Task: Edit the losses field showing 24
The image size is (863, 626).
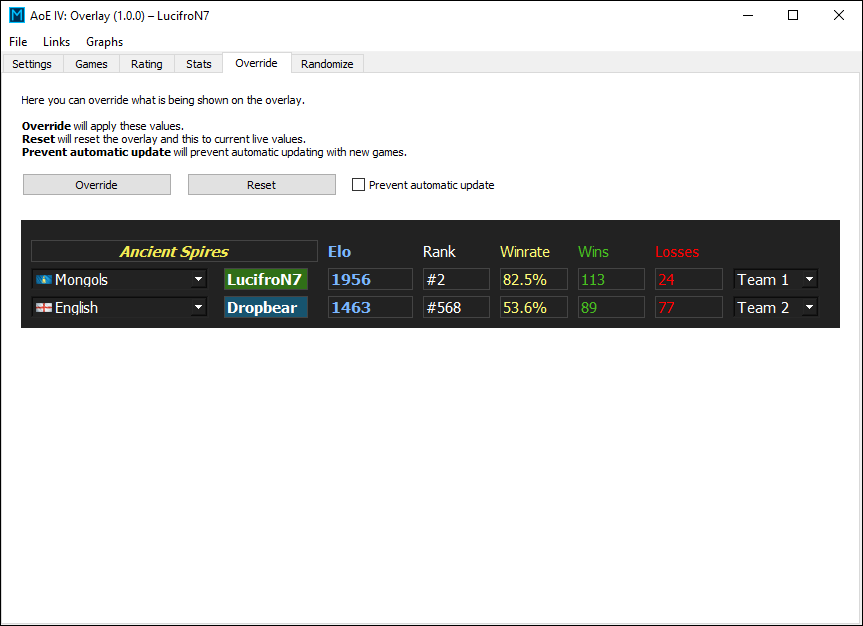Action: (689, 280)
